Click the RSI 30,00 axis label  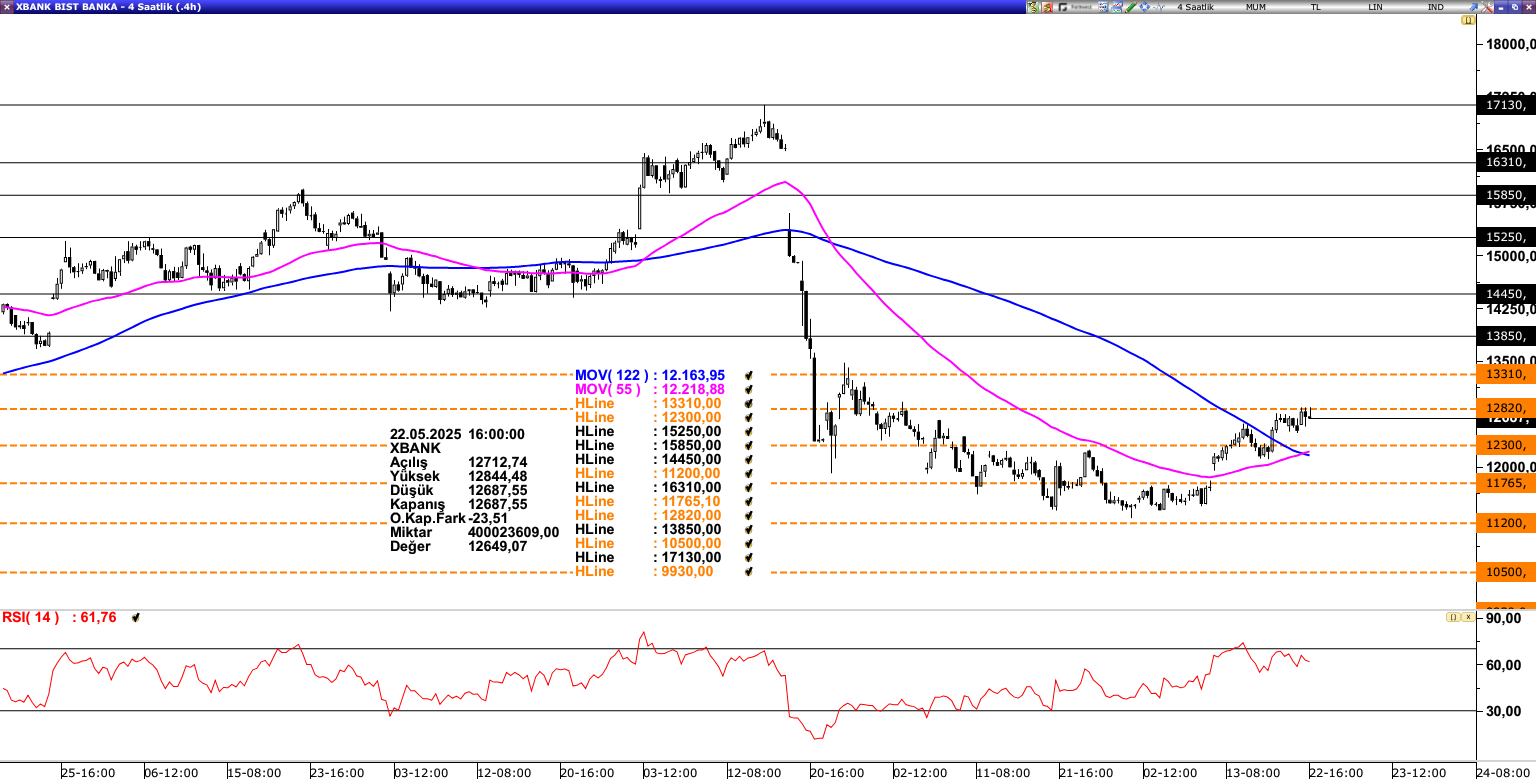click(1505, 711)
